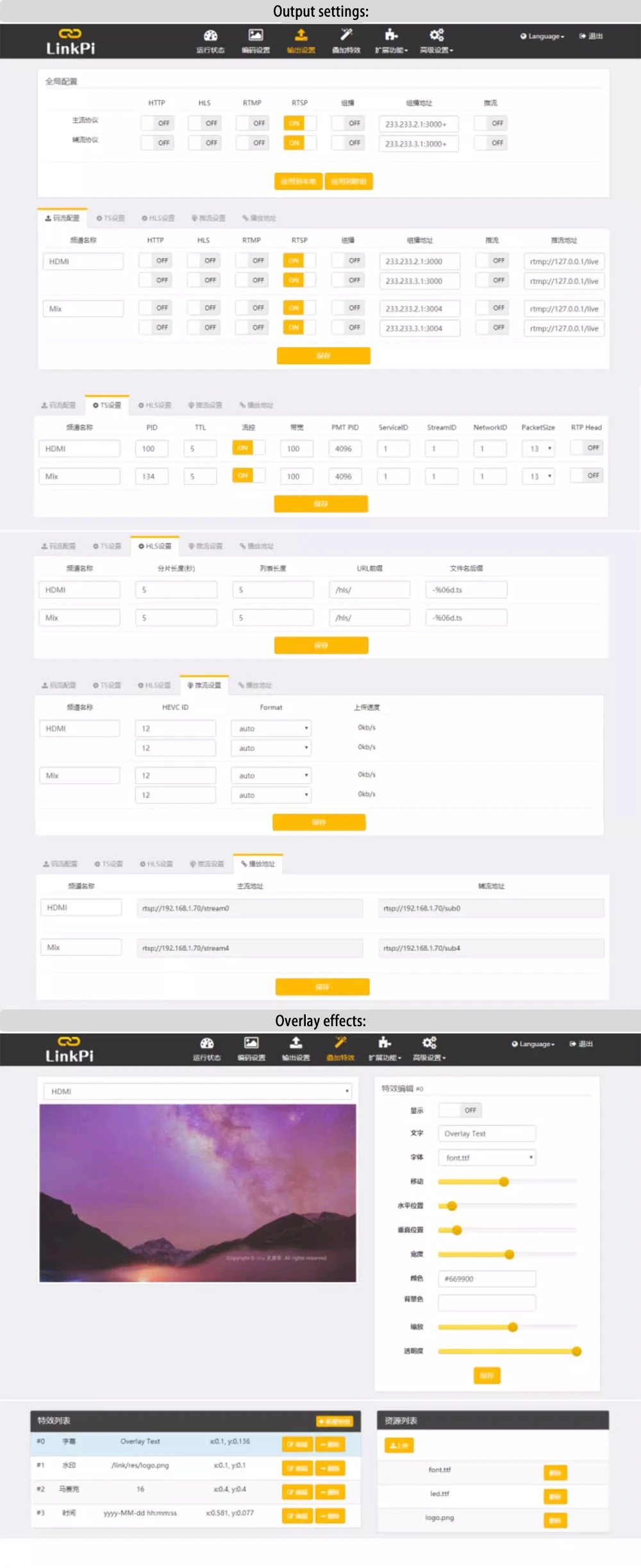The height and width of the screenshot is (1568, 641).
Task: Click HDMI 主流地址 rtsp stream0 field
Action: 249,909
